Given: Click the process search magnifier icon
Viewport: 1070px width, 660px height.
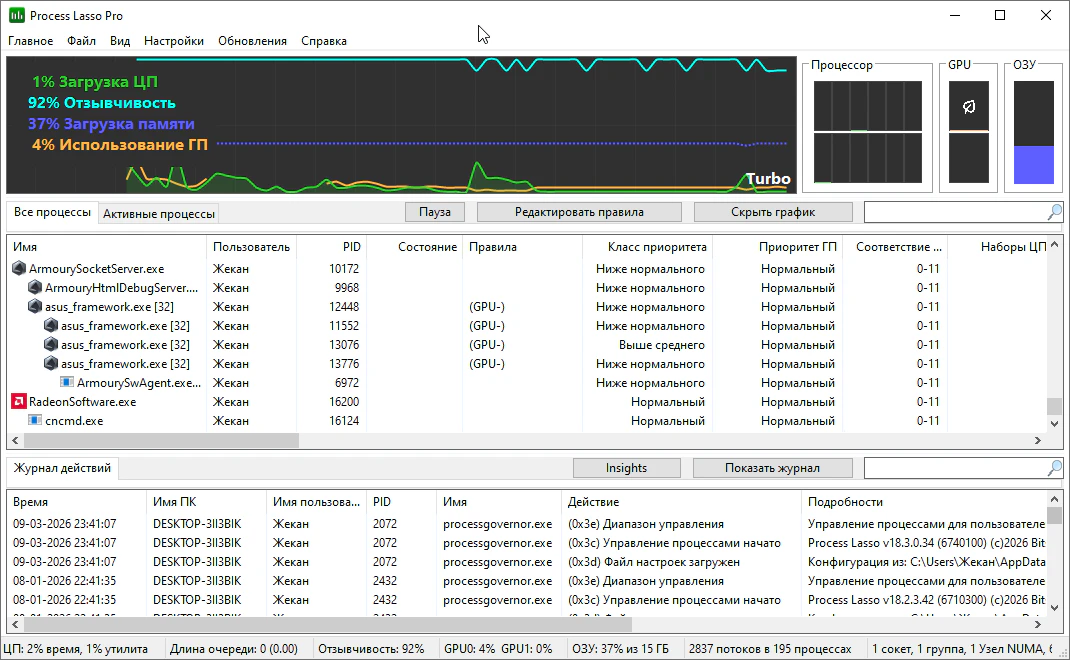Looking at the screenshot, I should point(1054,212).
